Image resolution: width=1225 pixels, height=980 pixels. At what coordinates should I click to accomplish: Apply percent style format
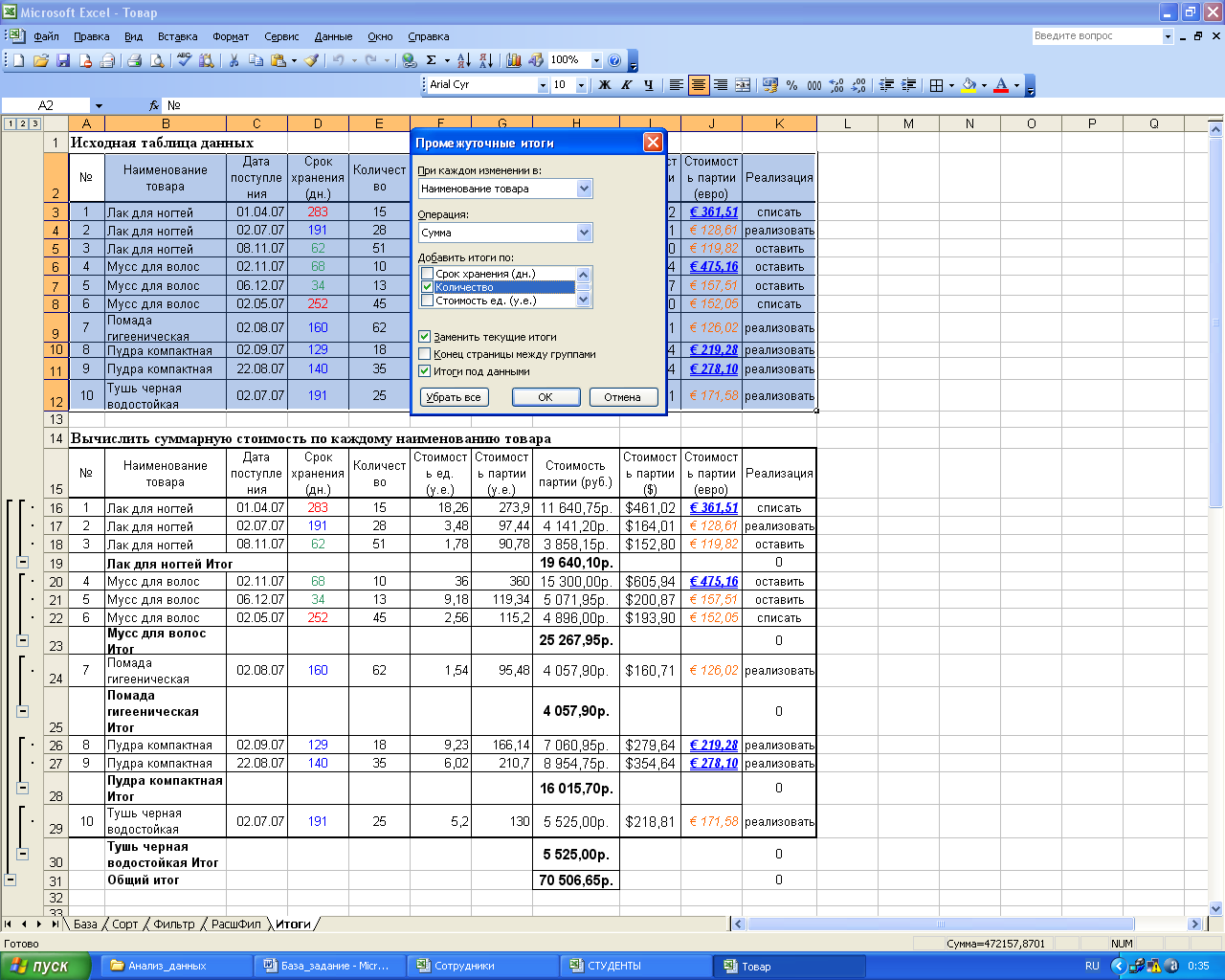(x=792, y=85)
